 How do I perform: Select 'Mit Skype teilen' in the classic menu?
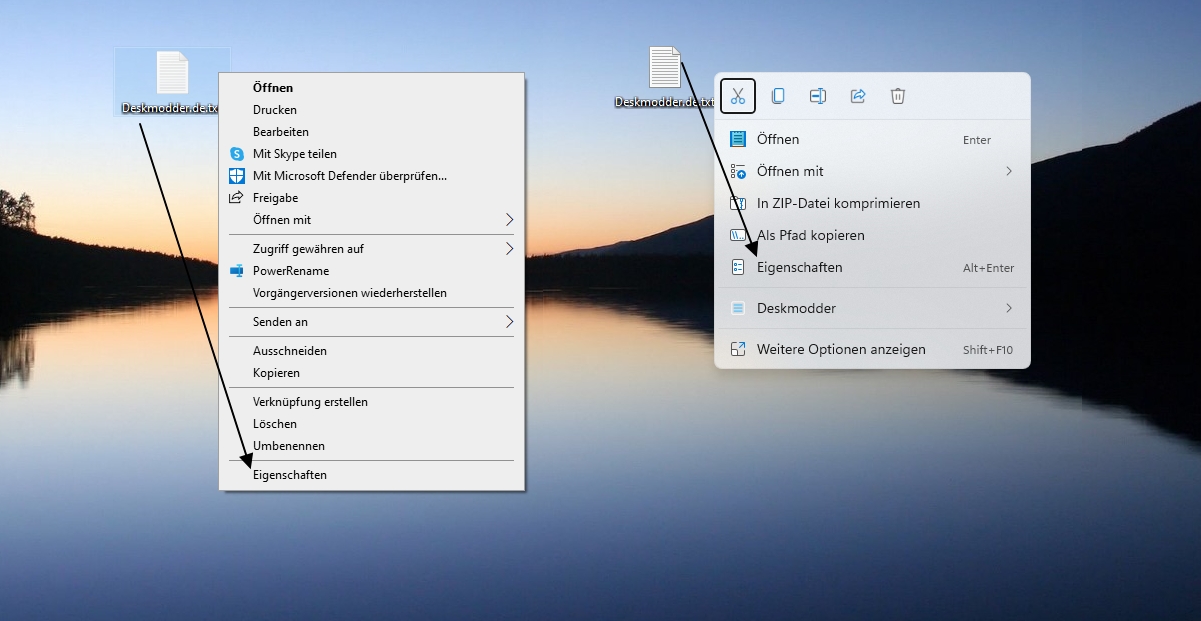click(294, 154)
